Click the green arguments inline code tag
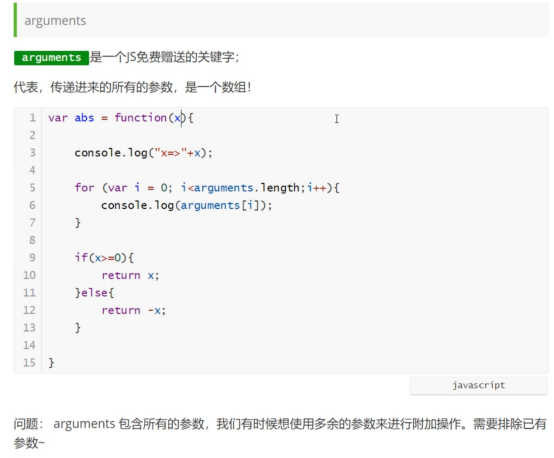 click(51, 58)
